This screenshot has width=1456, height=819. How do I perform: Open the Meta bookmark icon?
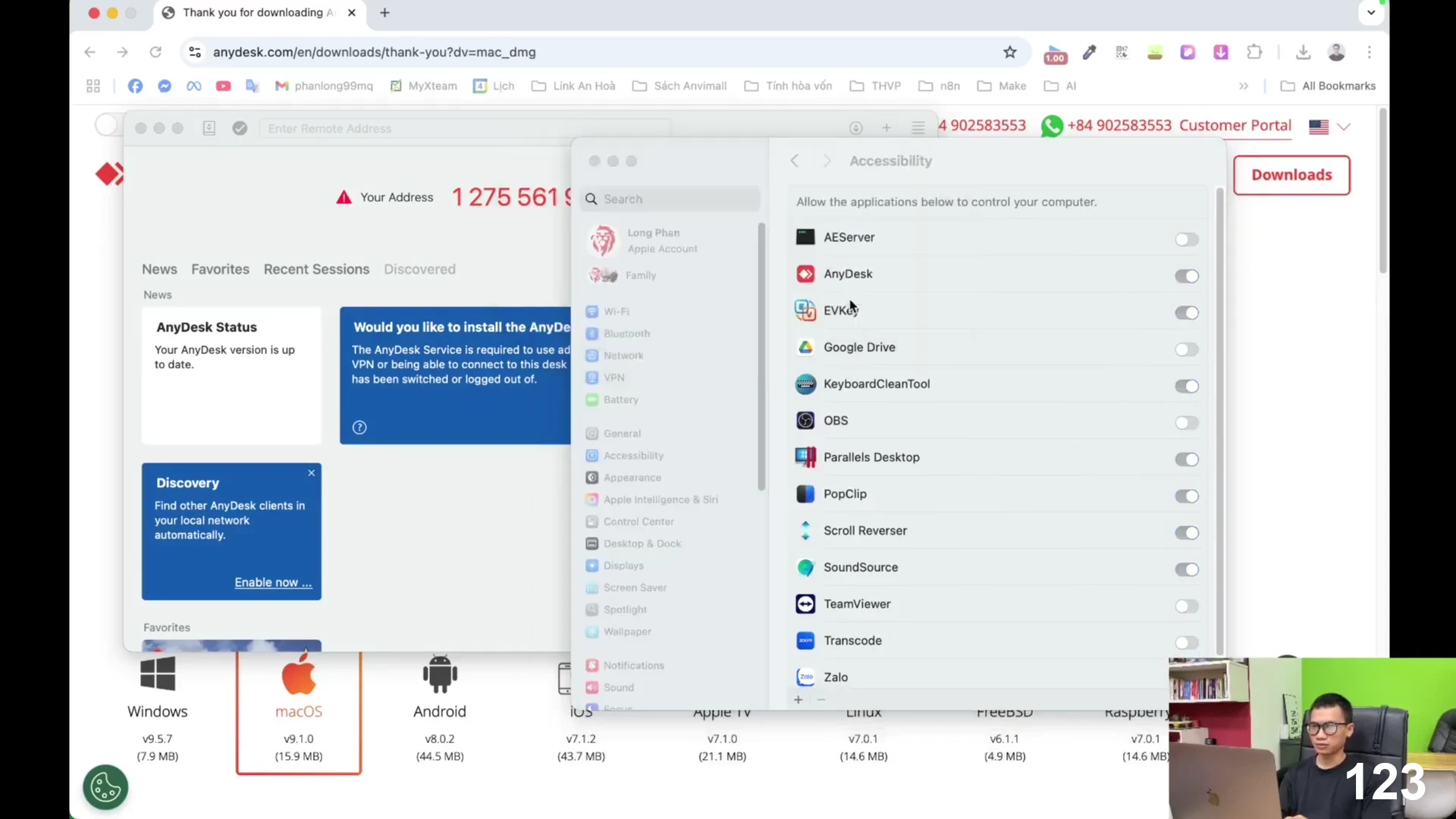(194, 86)
